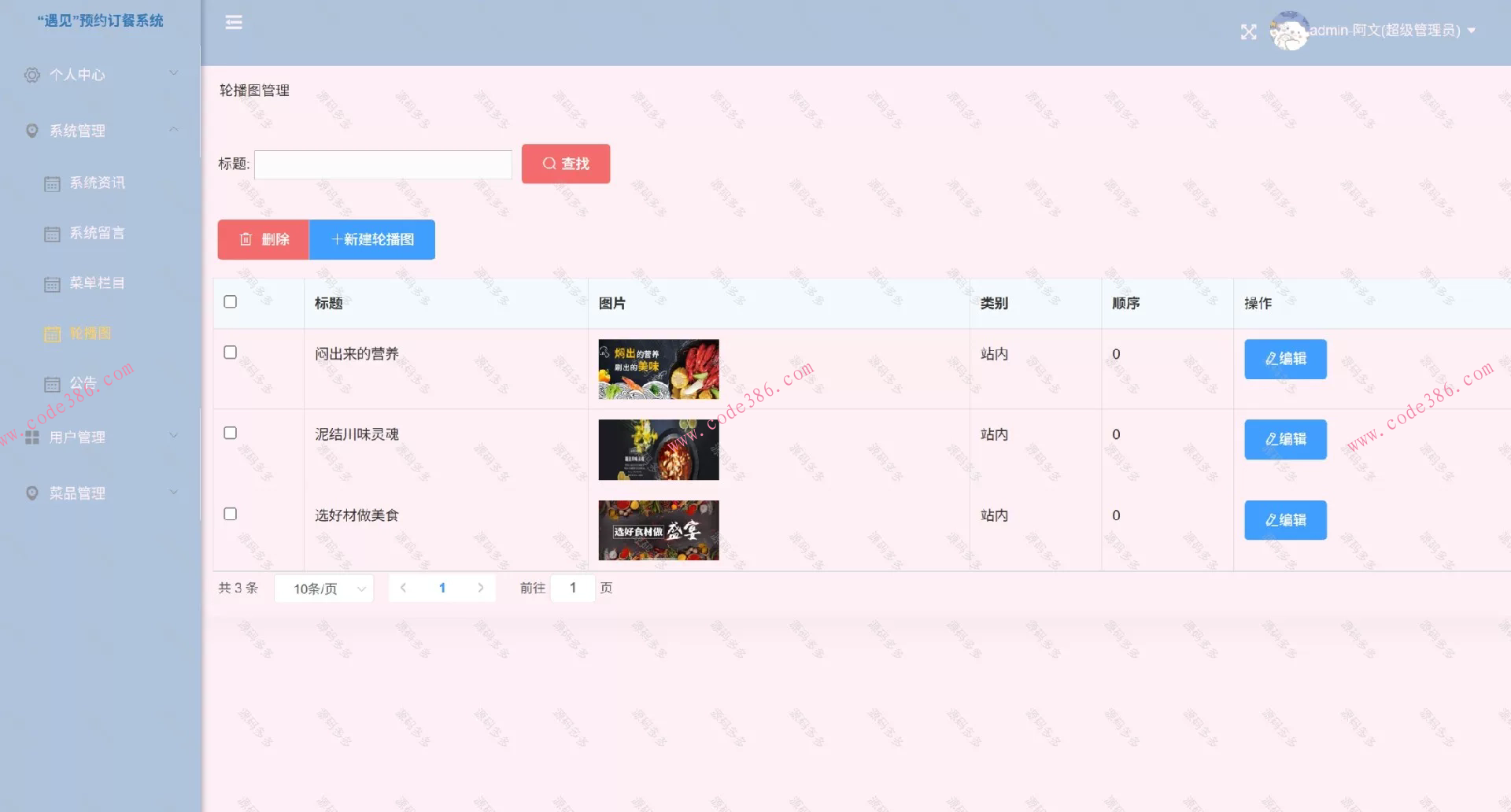Edit the 泥结川味灵魂 carousel entry

point(1284,439)
